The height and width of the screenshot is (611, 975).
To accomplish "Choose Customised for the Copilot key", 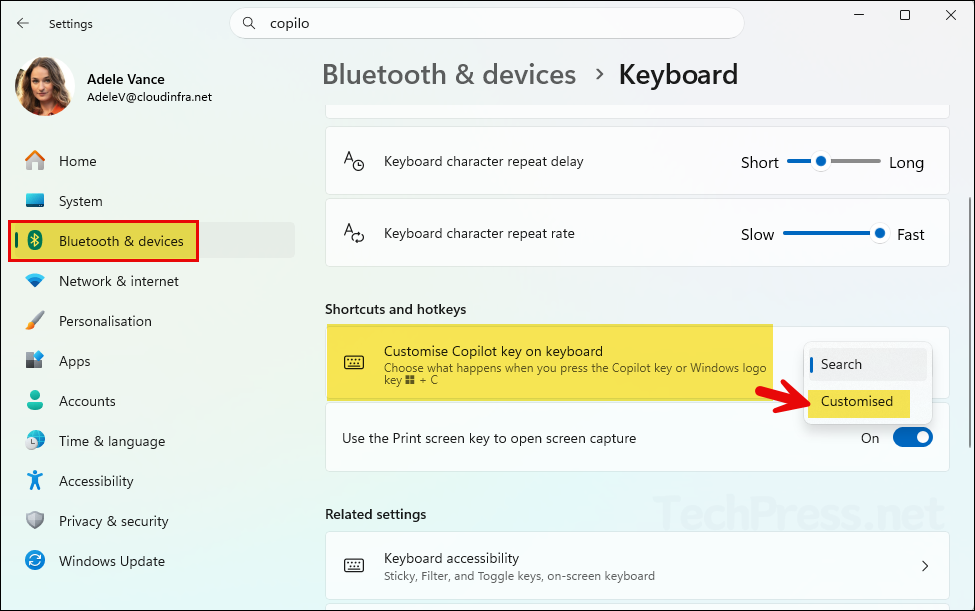I will (x=858, y=402).
